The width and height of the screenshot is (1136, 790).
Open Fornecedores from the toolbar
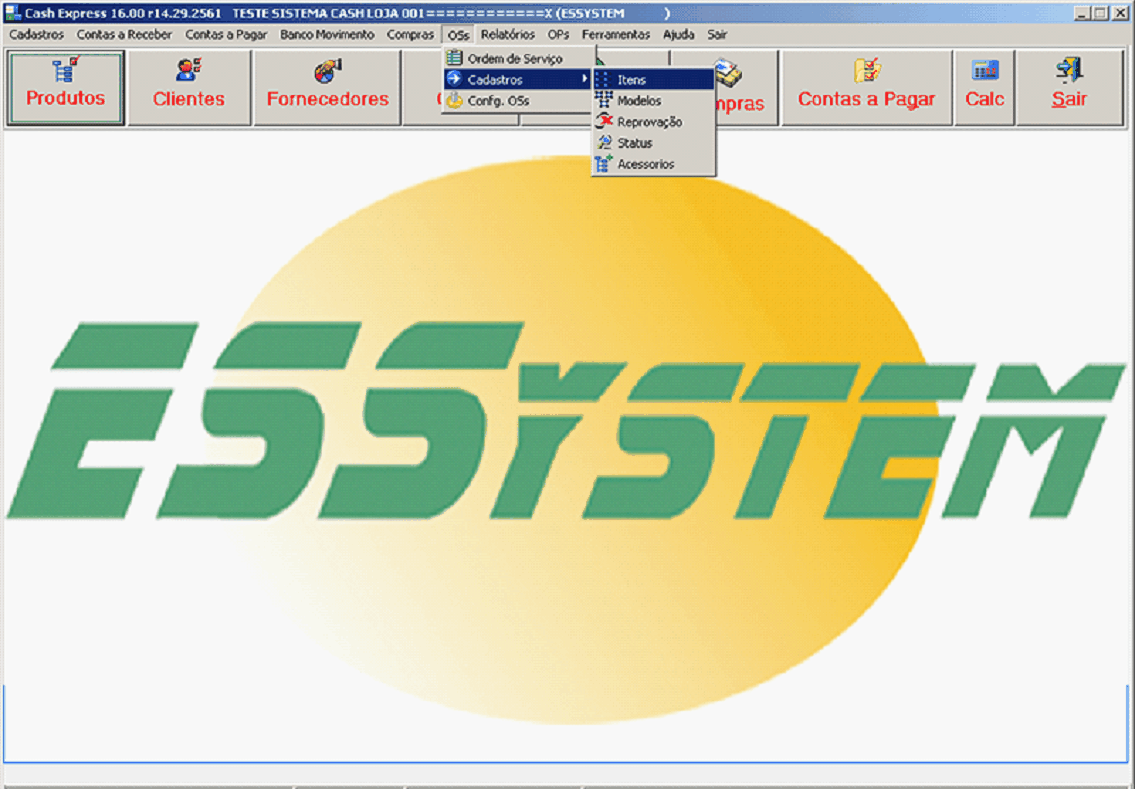click(327, 87)
